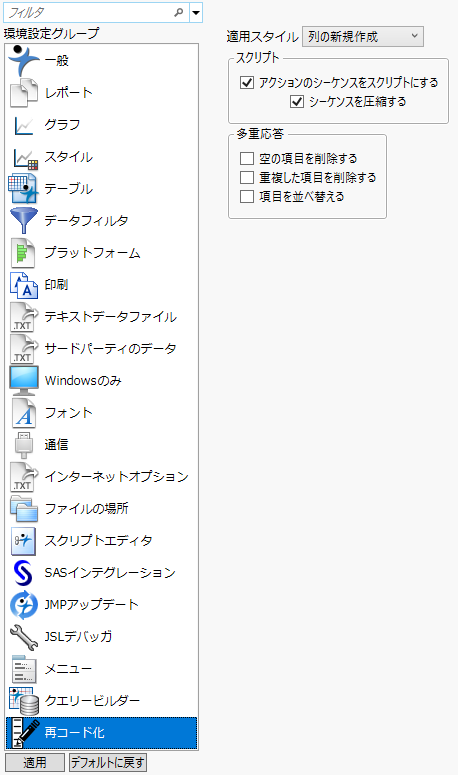The image size is (458, 775).
Task: Select the プラットフォーム group label
Action: (92, 253)
